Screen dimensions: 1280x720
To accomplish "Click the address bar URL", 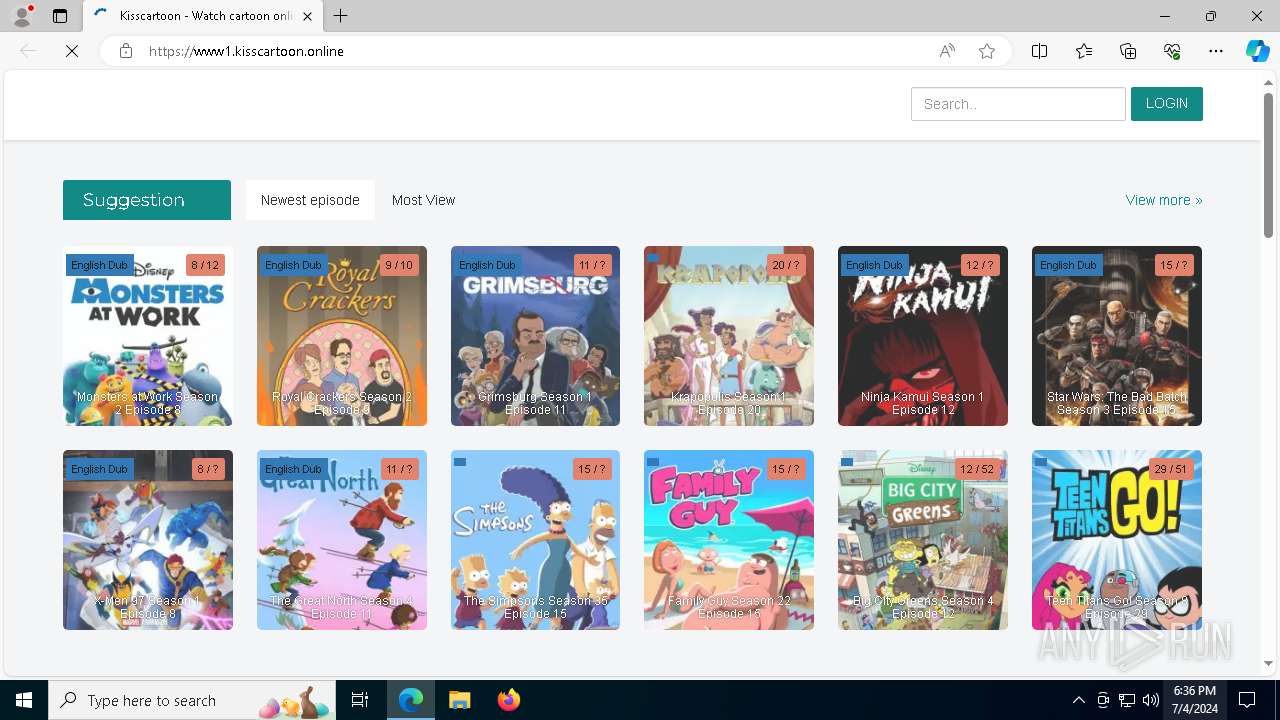I will coord(246,51).
